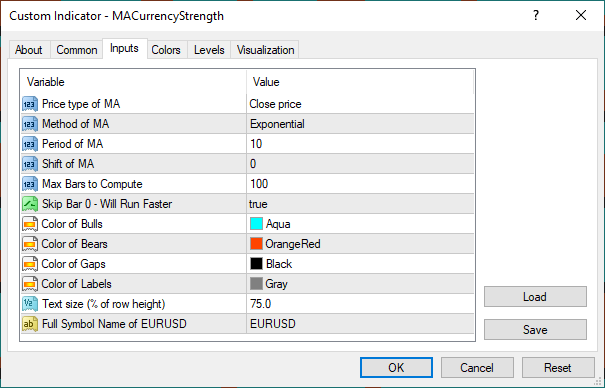
Task: Reset inputs with the Reset button
Action: click(x=558, y=368)
